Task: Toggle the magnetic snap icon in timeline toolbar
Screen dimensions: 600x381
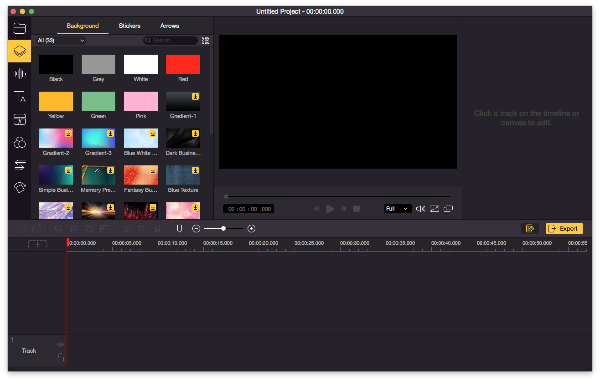Action: [179, 229]
